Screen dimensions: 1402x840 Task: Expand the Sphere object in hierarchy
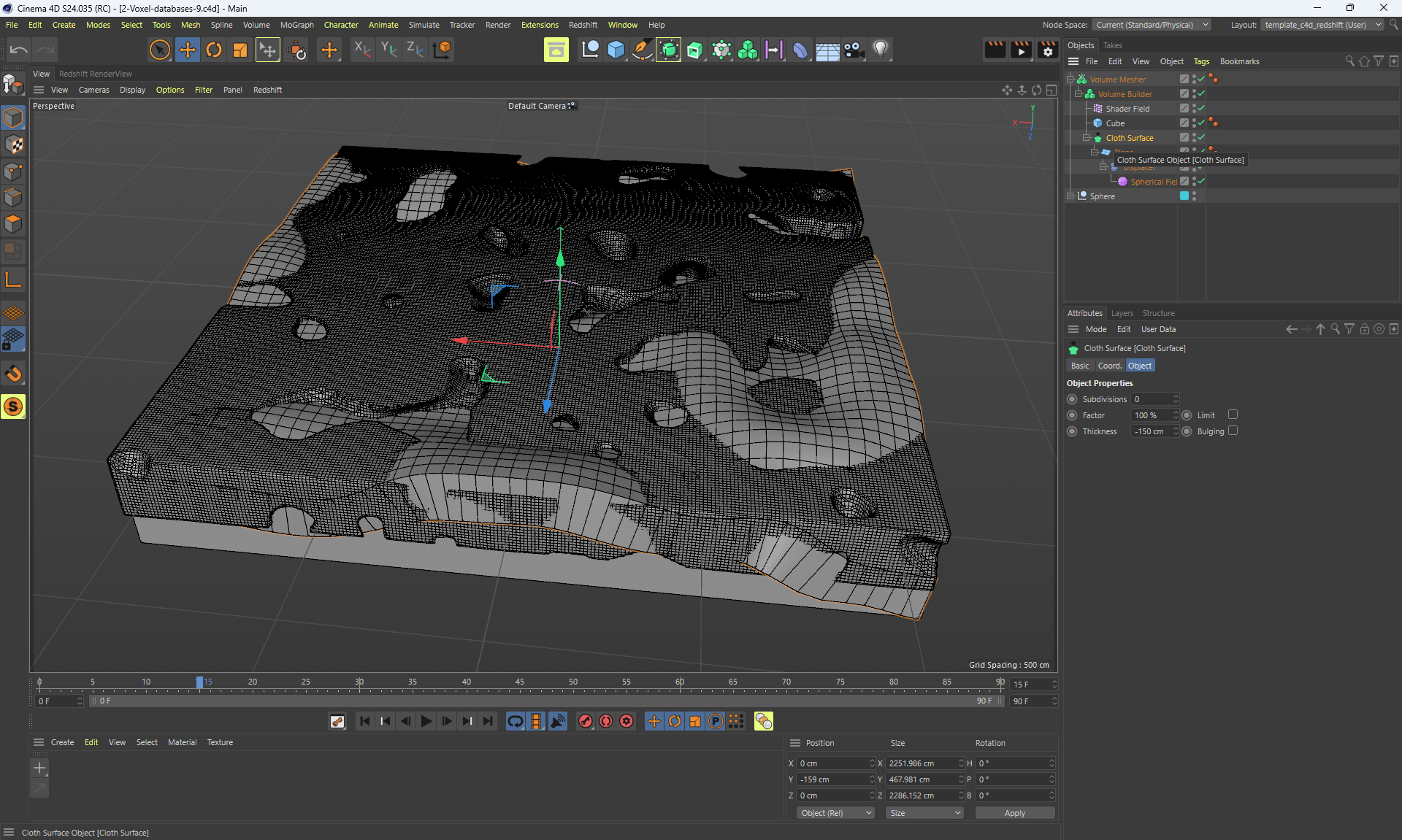(x=1070, y=196)
